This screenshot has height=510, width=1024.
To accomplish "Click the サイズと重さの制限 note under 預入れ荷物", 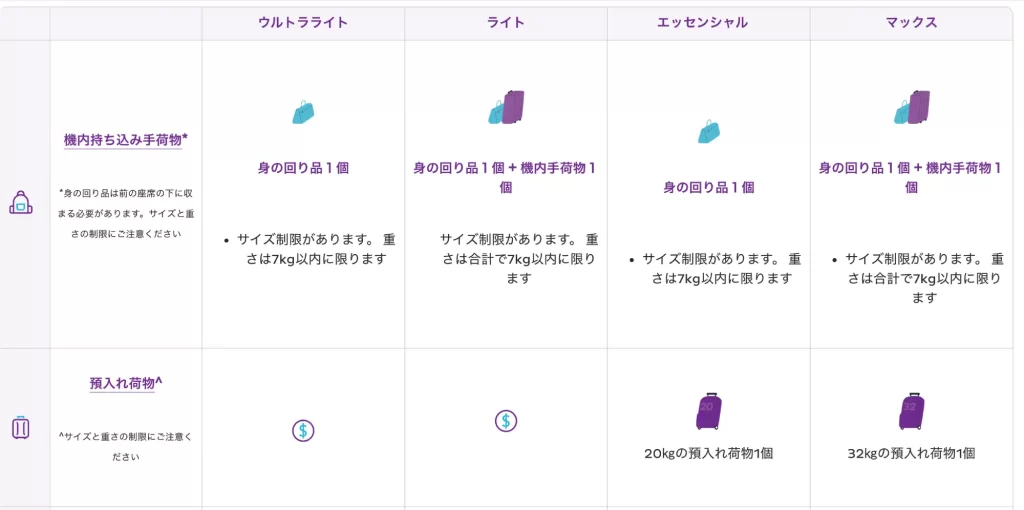I will [125, 446].
